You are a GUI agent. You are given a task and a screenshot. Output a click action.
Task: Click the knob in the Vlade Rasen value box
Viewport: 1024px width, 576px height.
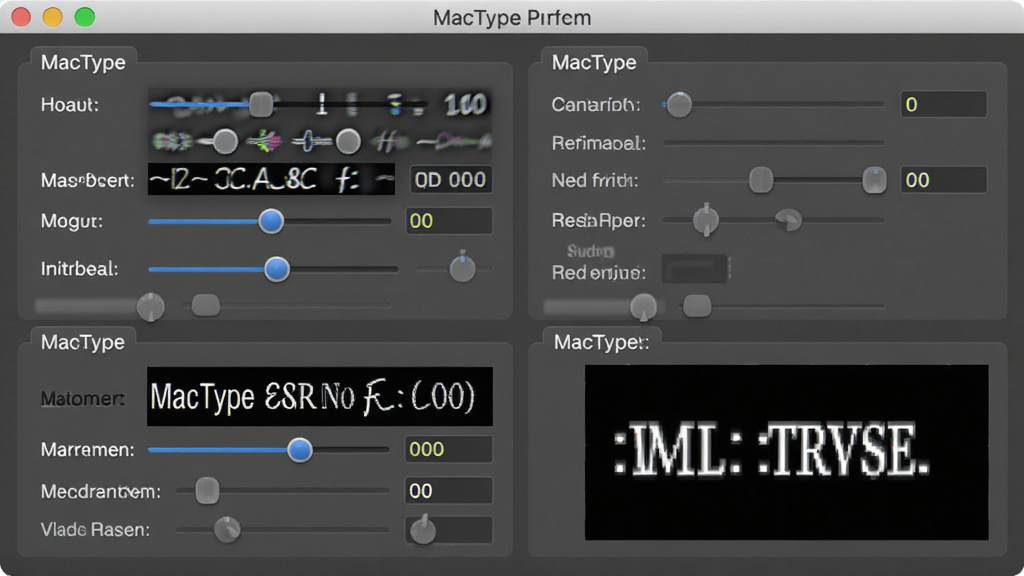423,531
